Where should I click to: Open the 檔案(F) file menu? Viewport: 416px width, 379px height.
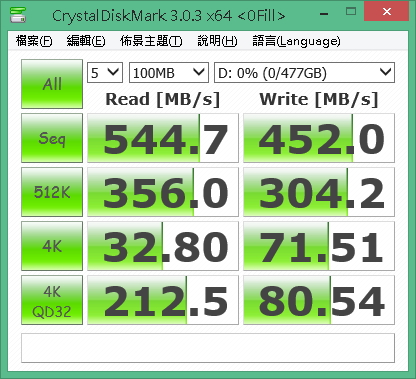[34, 41]
